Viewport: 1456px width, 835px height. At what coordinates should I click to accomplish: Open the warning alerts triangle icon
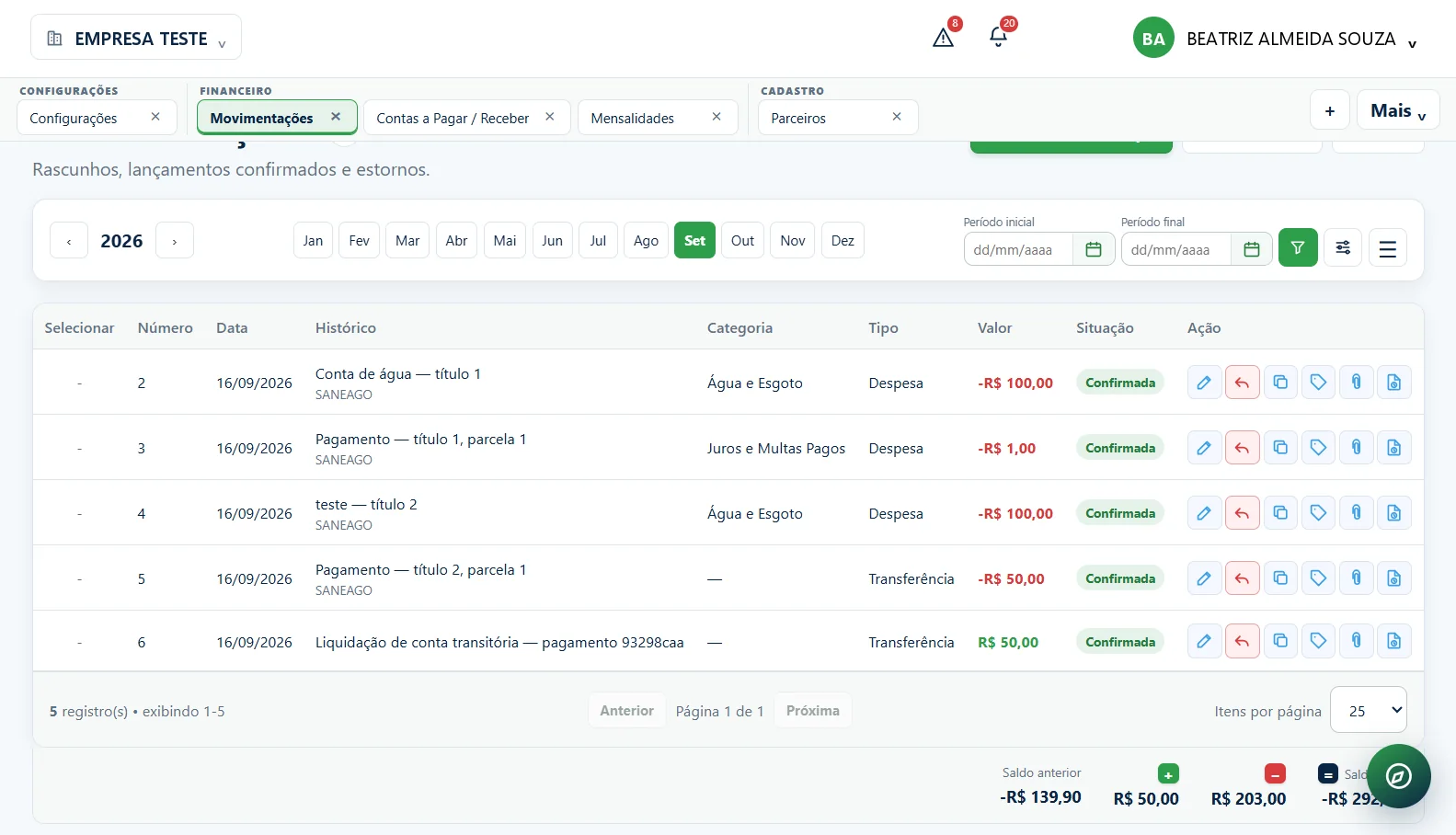tap(943, 38)
